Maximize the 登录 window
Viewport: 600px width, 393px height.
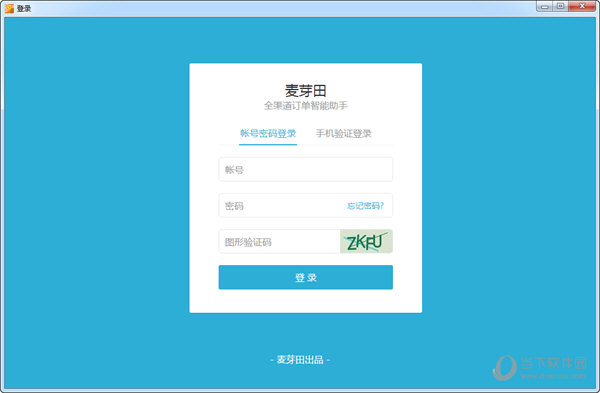tap(560, 6)
